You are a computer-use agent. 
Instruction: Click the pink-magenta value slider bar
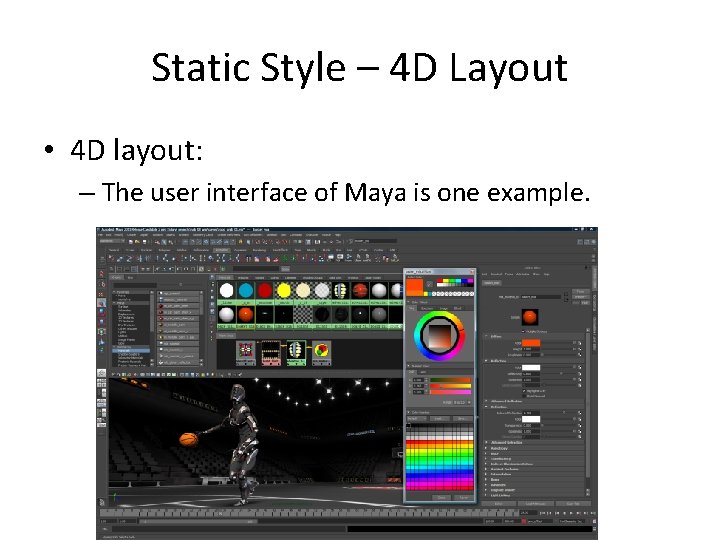click(450, 392)
